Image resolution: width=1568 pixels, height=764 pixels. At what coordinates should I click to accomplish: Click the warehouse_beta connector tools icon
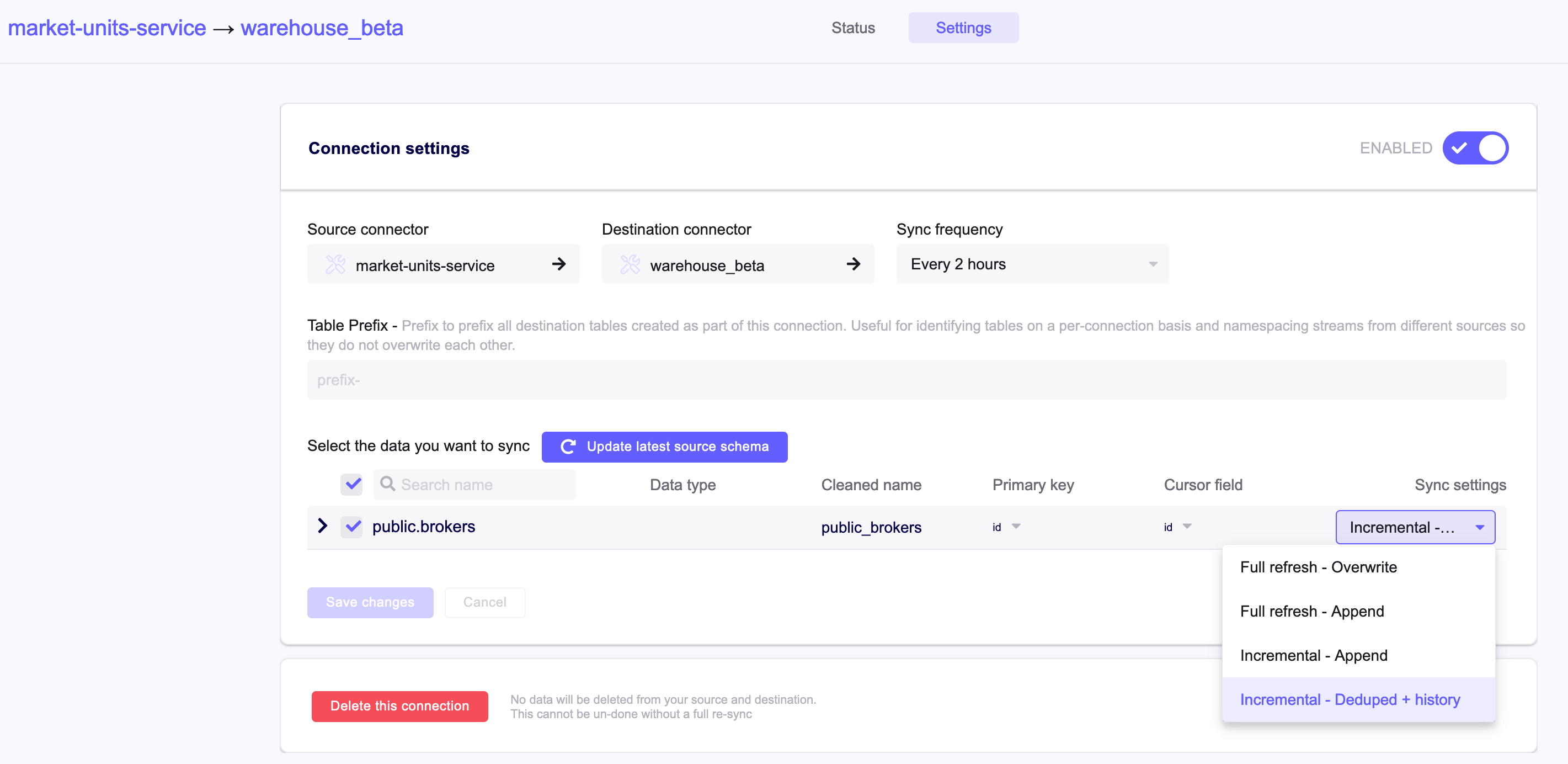click(630, 264)
